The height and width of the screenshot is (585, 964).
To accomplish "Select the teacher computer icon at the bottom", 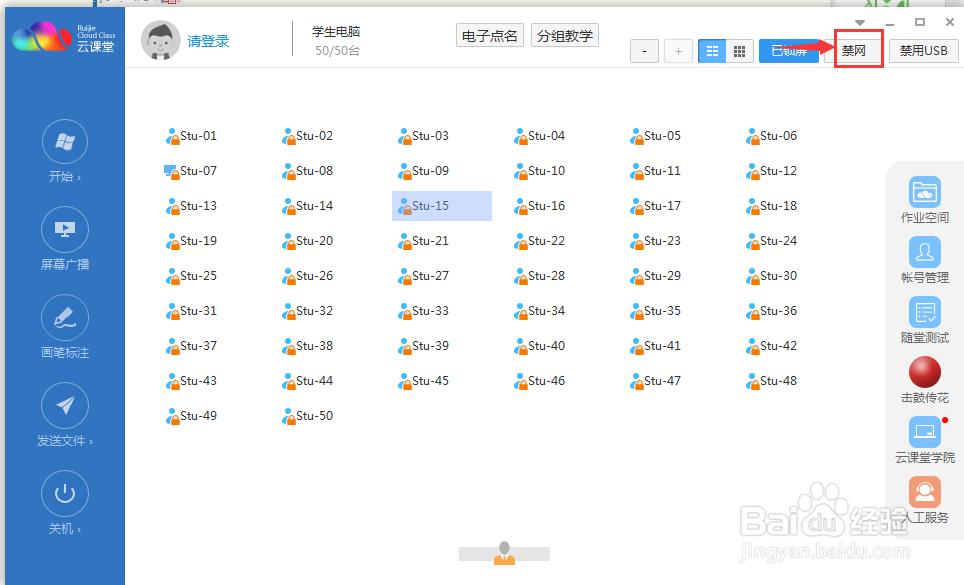I will 504,553.
